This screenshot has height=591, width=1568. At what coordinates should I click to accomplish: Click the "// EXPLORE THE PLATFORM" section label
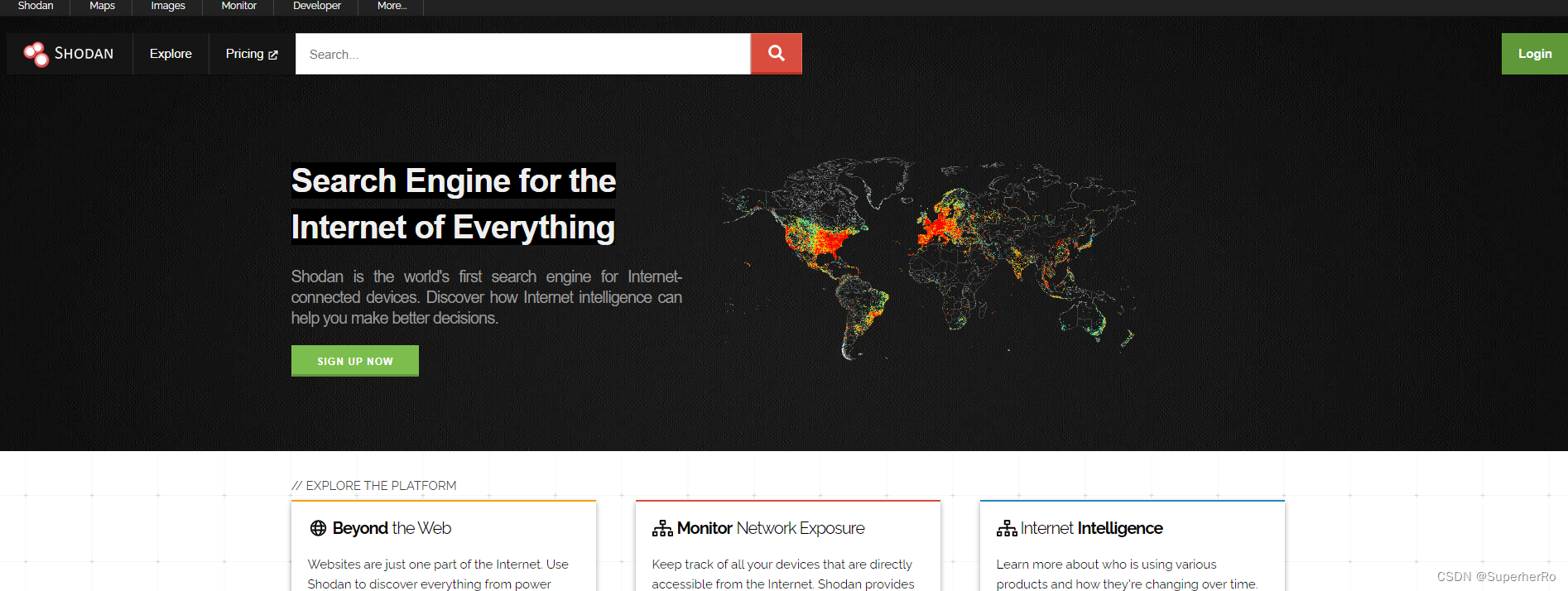pyautogui.click(x=373, y=486)
